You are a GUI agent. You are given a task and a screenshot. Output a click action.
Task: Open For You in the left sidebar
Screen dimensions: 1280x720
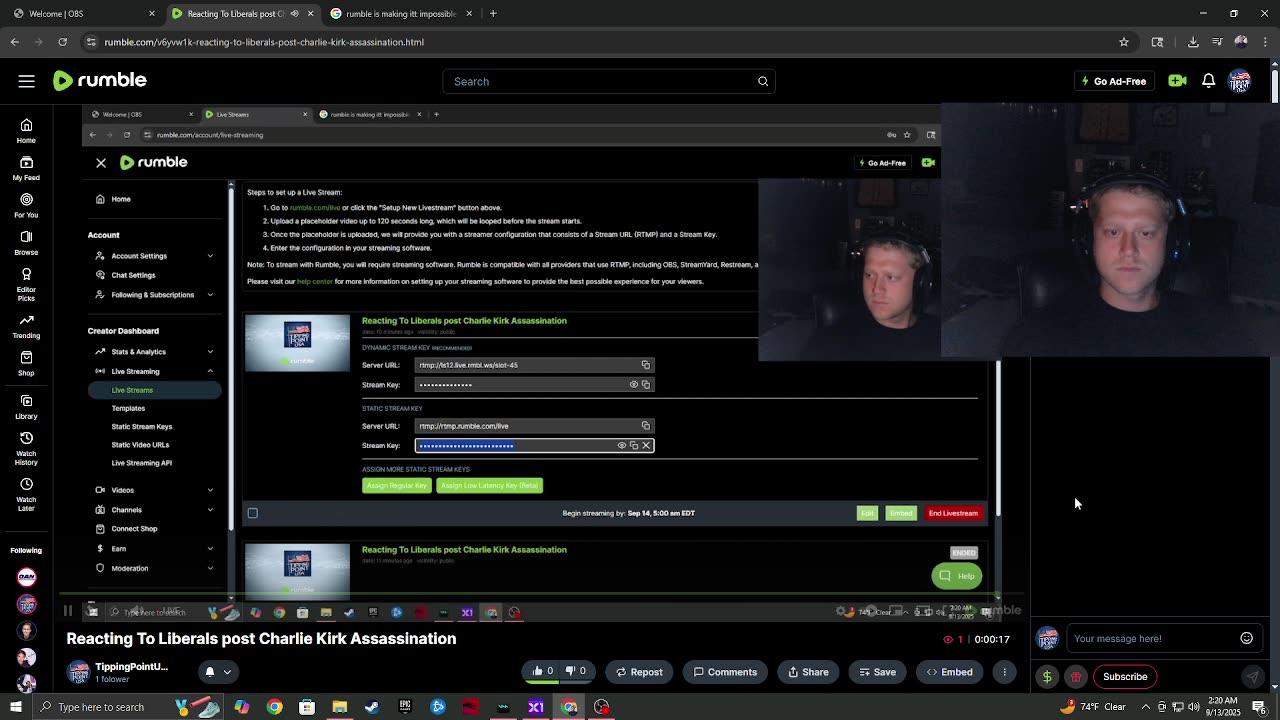click(x=26, y=206)
